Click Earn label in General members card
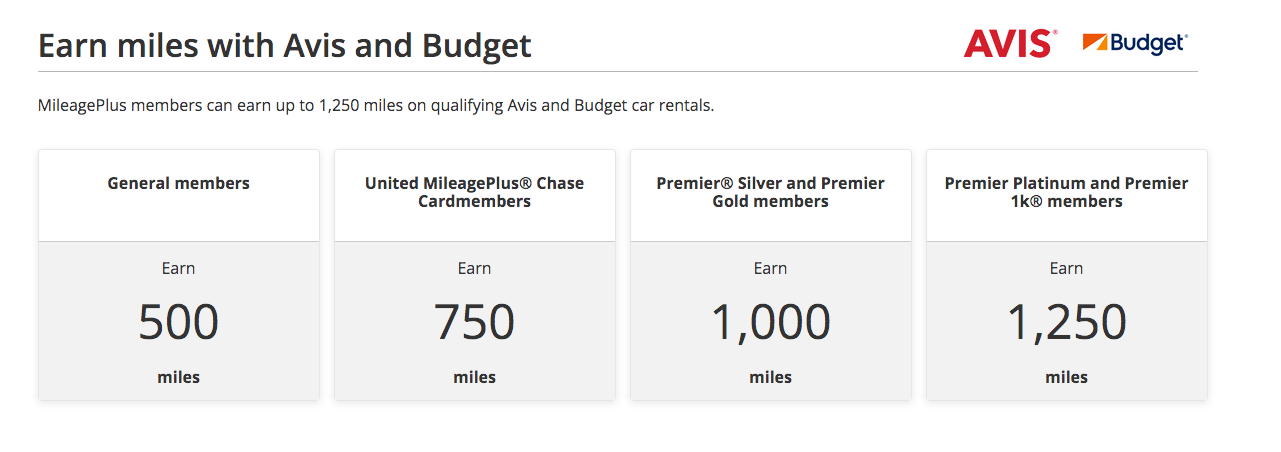1281x452 pixels. [178, 268]
